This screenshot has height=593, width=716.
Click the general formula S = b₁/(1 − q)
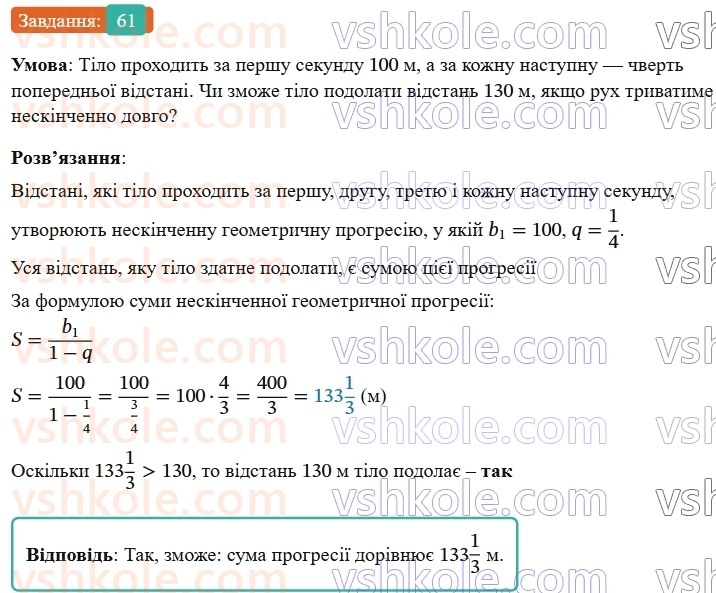[52, 340]
